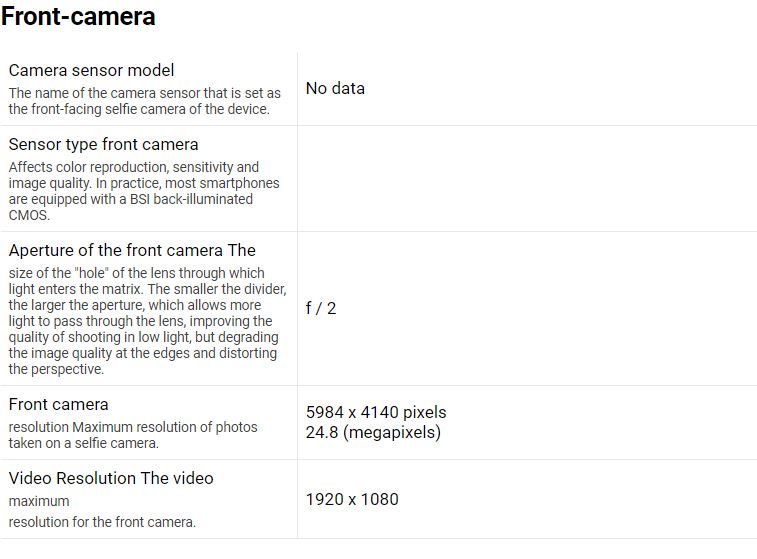Click 'the front-facing selfie camera' text line
This screenshot has height=559, width=757.
pos(139,109)
